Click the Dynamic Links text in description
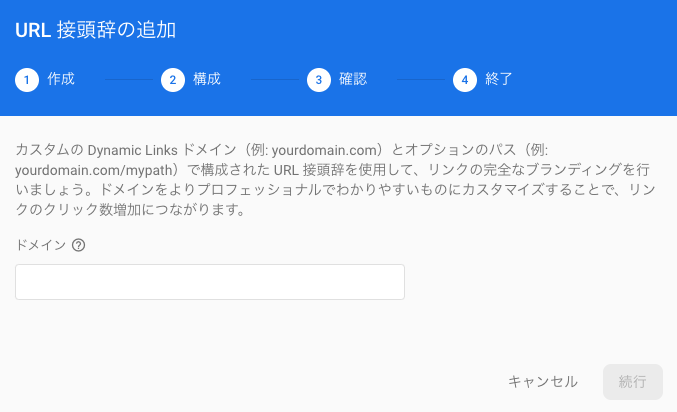 coord(133,150)
